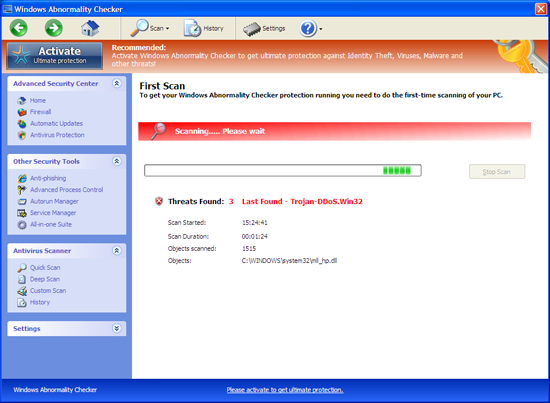Image resolution: width=550 pixels, height=403 pixels.
Task: Click the All-in-one Suite gear icon
Action: (x=22, y=225)
